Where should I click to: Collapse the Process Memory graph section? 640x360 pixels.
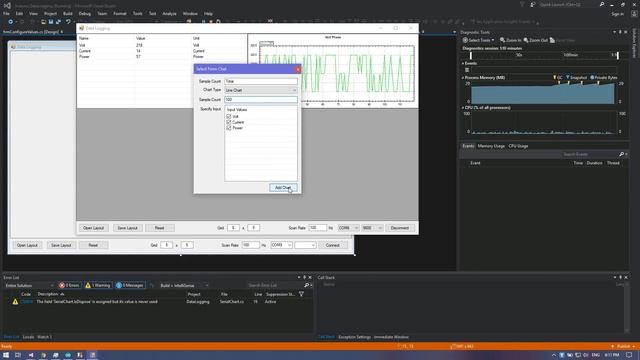463,78
